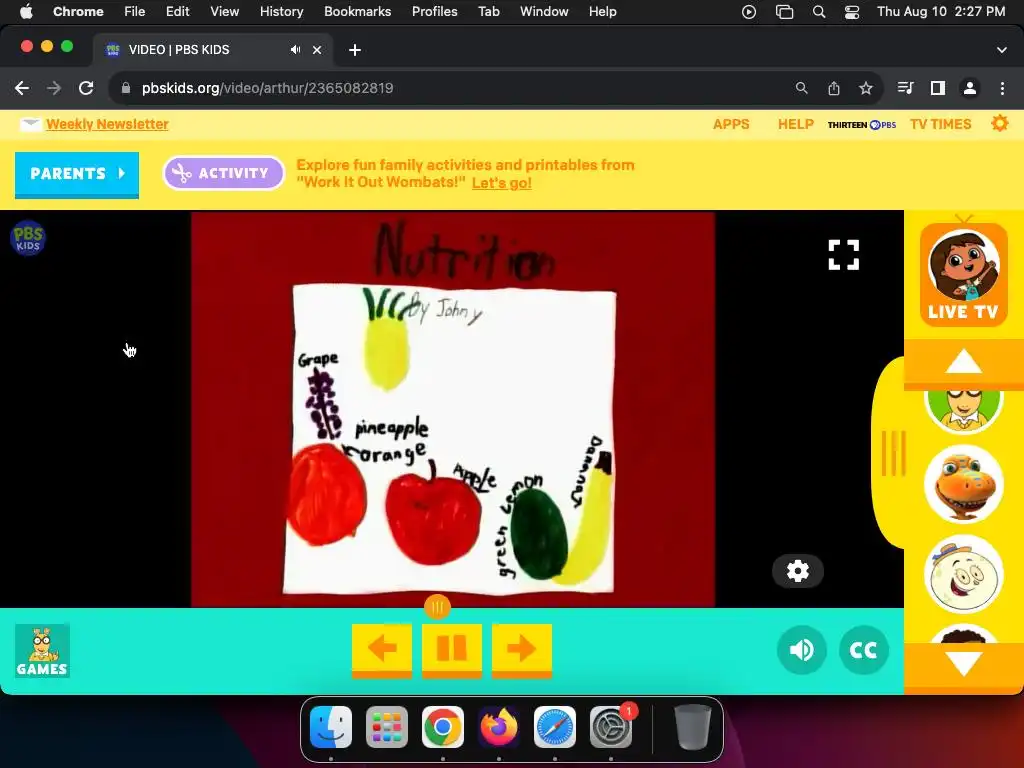
Task: Click the purple ACTIVITY button
Action: [223, 173]
